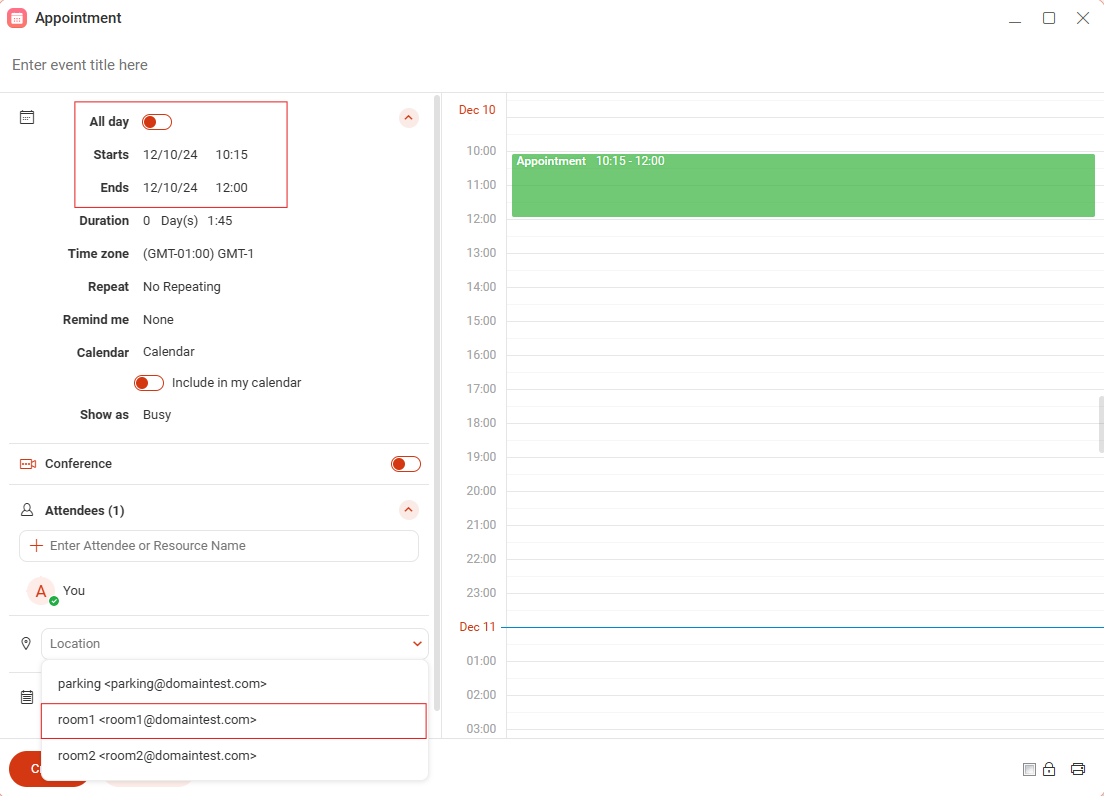
Task: Open the print dialog
Action: pos(1078,769)
